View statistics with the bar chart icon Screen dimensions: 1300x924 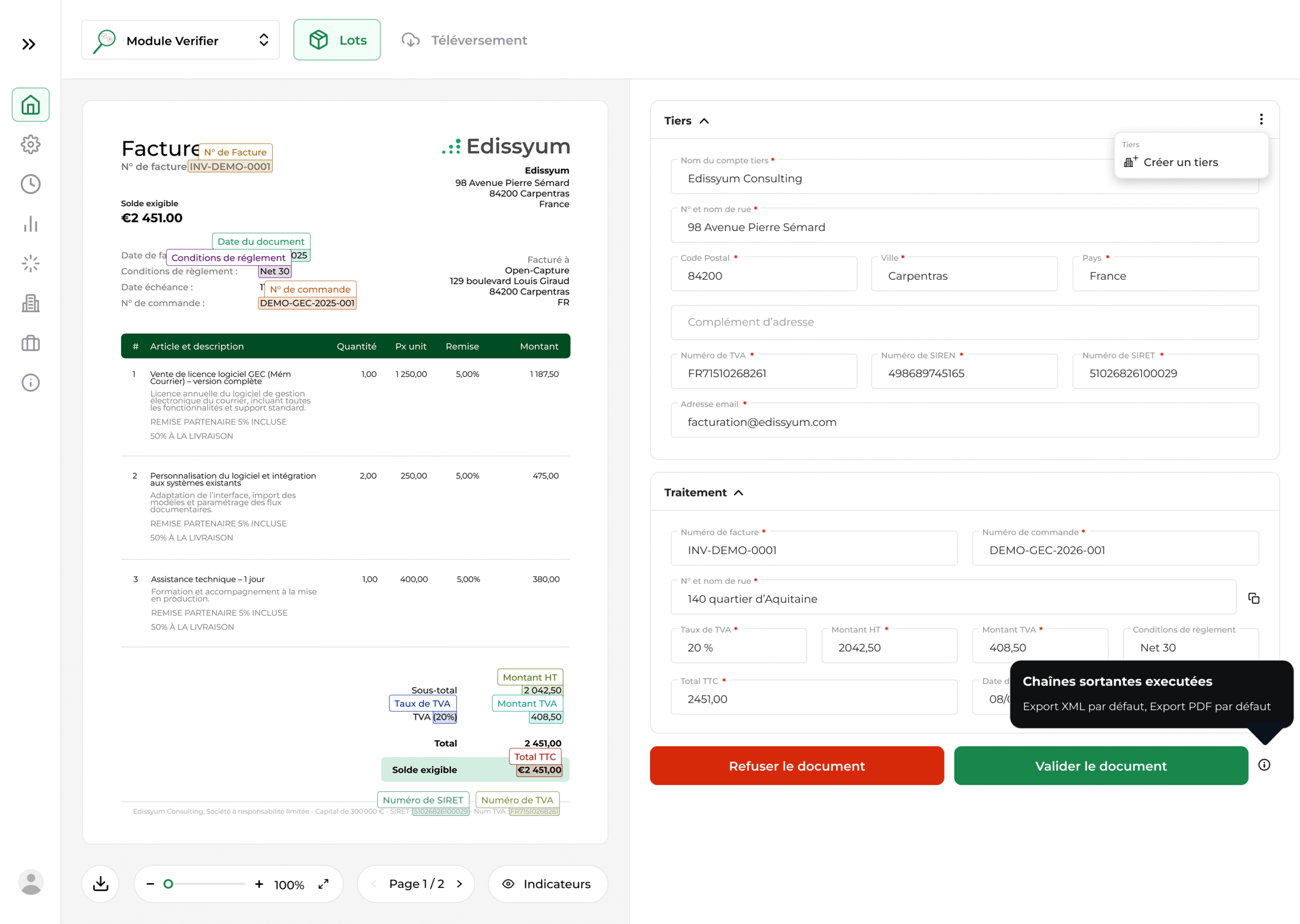[30, 223]
